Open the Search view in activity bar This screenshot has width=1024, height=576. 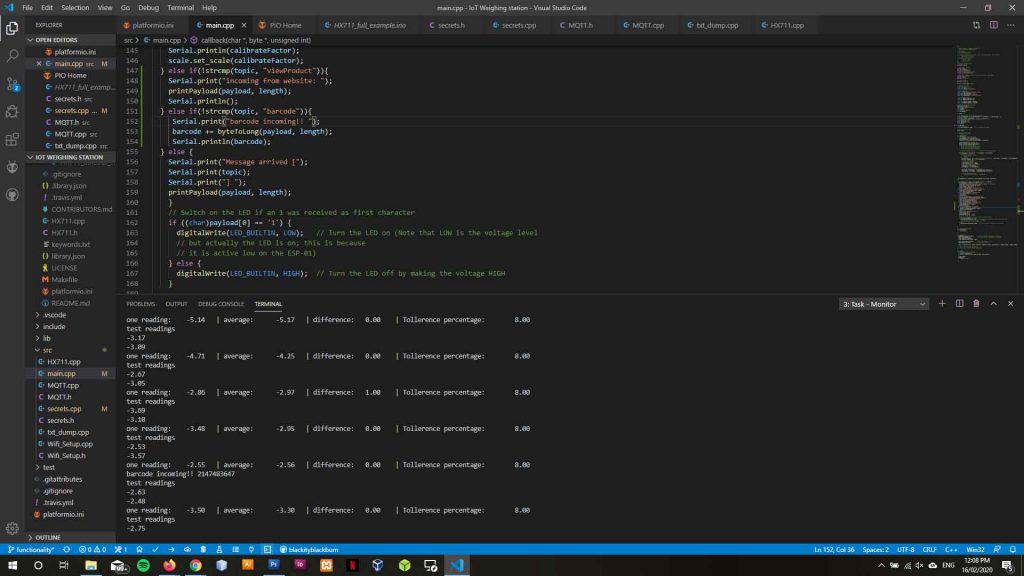point(13,56)
